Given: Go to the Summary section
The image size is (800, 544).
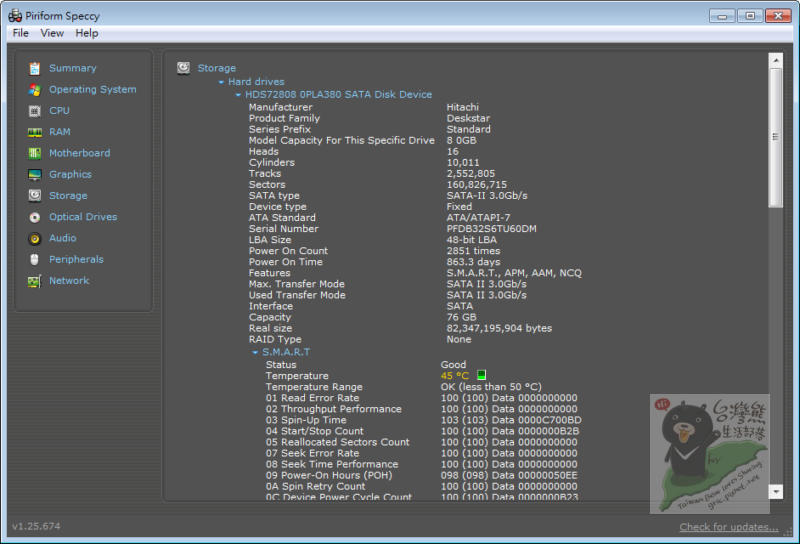Looking at the screenshot, I should click(72, 68).
